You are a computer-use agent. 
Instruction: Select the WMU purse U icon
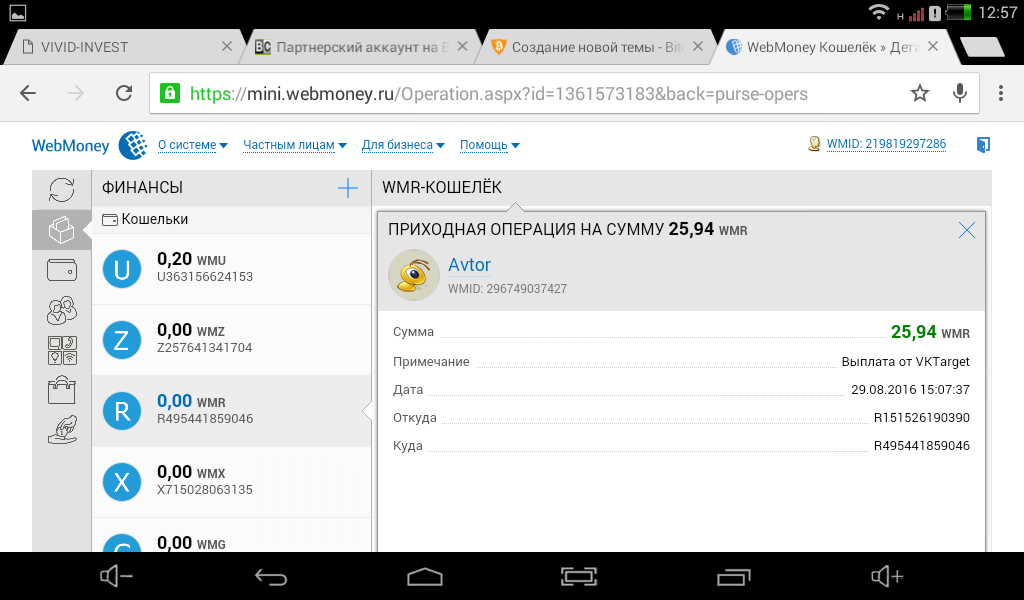point(122,269)
